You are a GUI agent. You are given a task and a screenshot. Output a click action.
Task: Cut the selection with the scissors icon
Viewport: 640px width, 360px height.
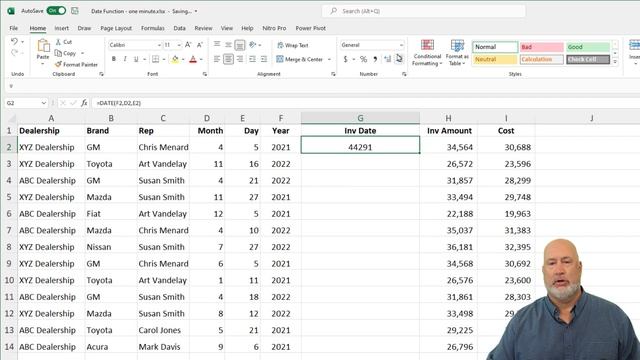coord(58,42)
